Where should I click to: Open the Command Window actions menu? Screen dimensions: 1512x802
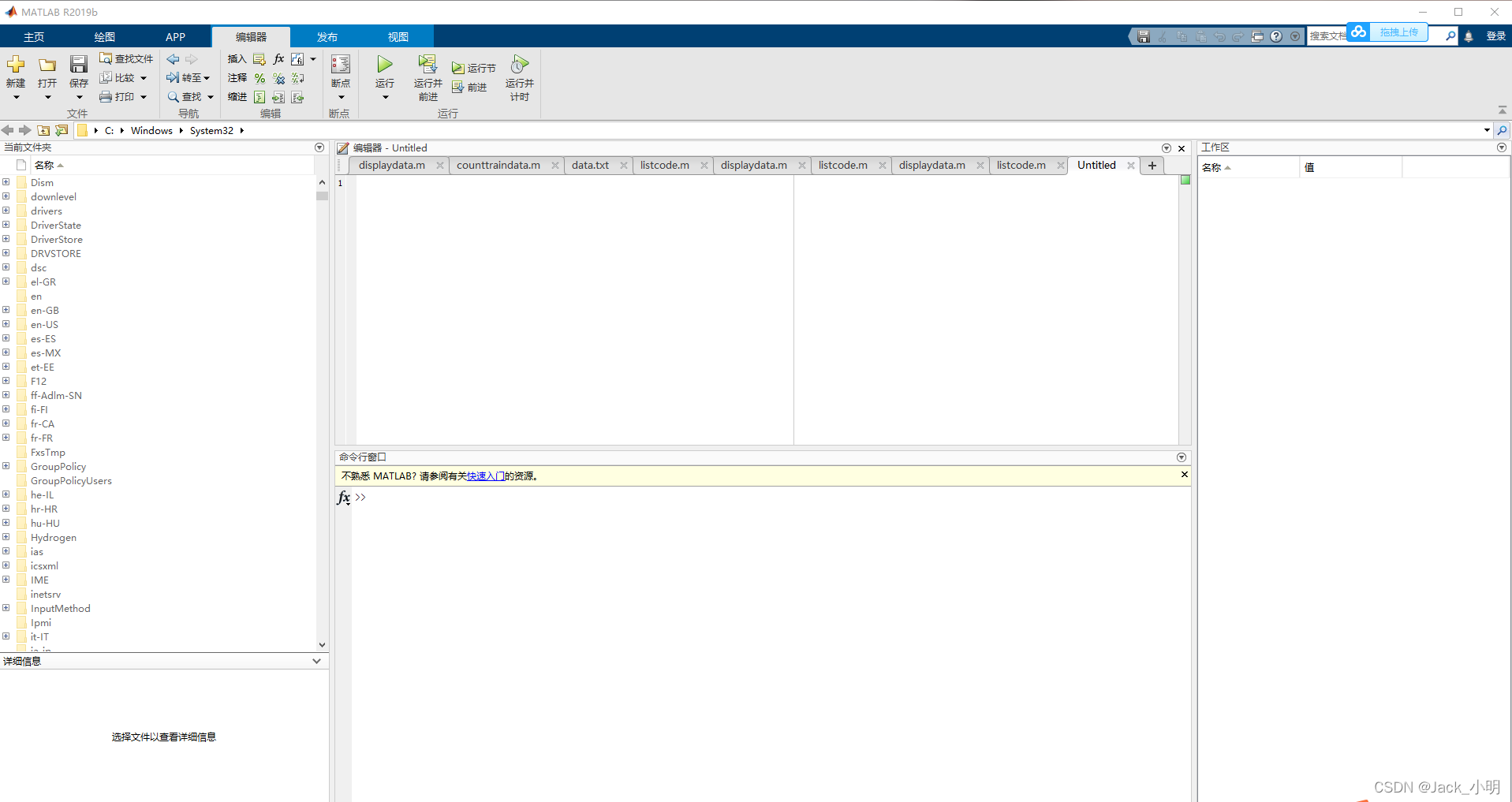[1182, 457]
